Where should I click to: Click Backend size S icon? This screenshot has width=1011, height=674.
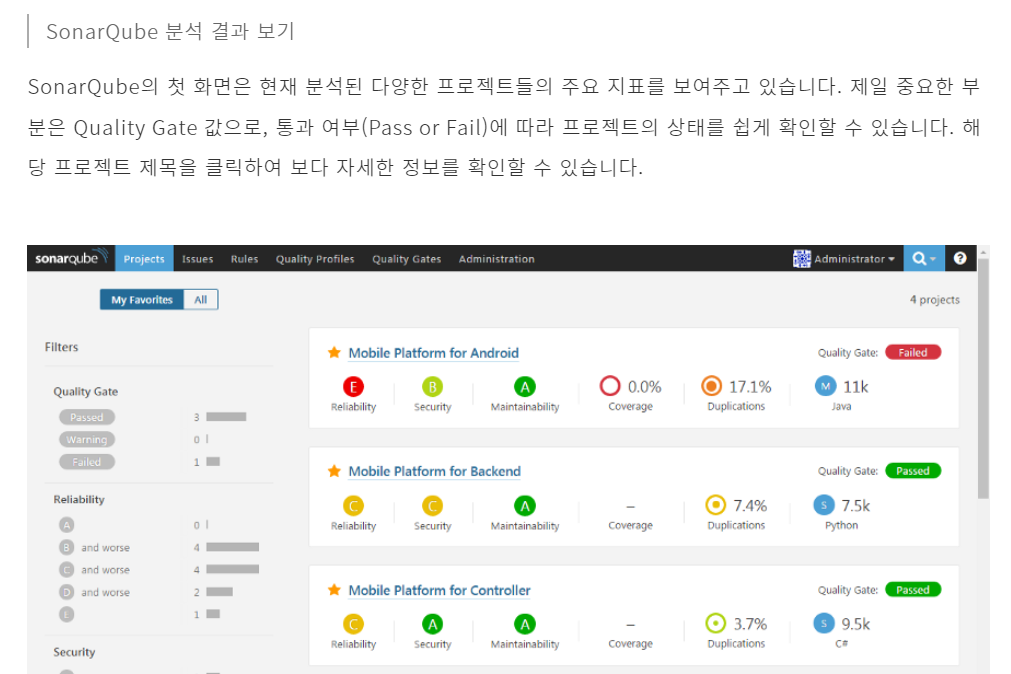pyautogui.click(x=824, y=504)
